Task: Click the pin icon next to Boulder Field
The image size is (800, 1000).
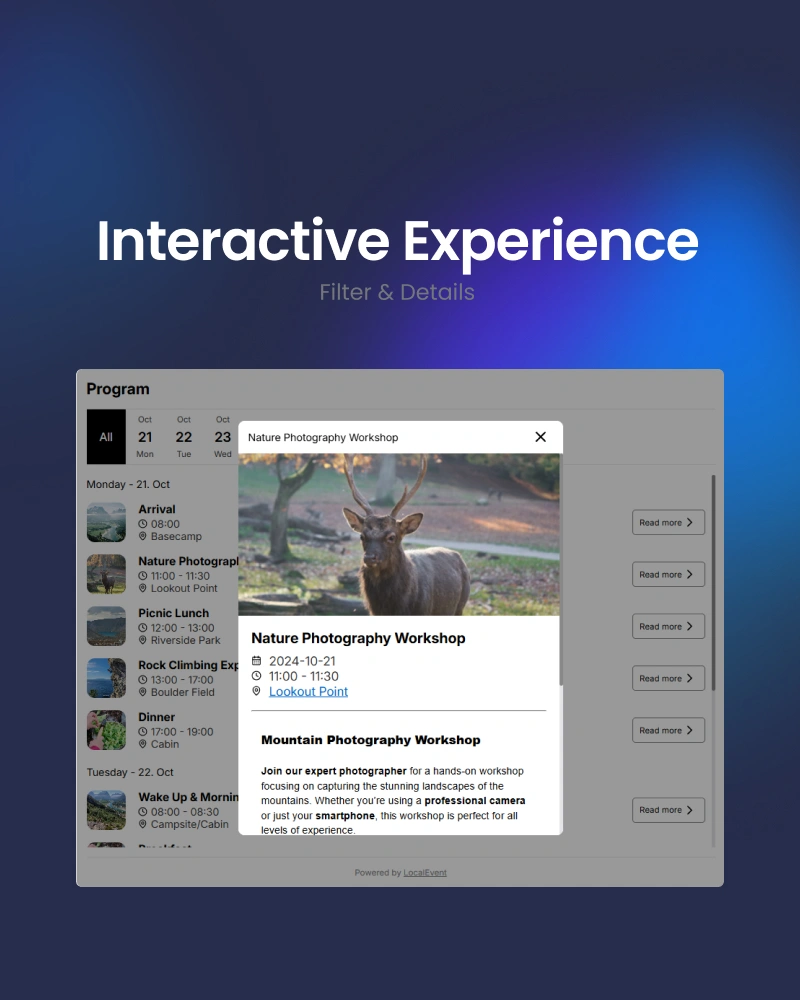Action: click(x=143, y=692)
